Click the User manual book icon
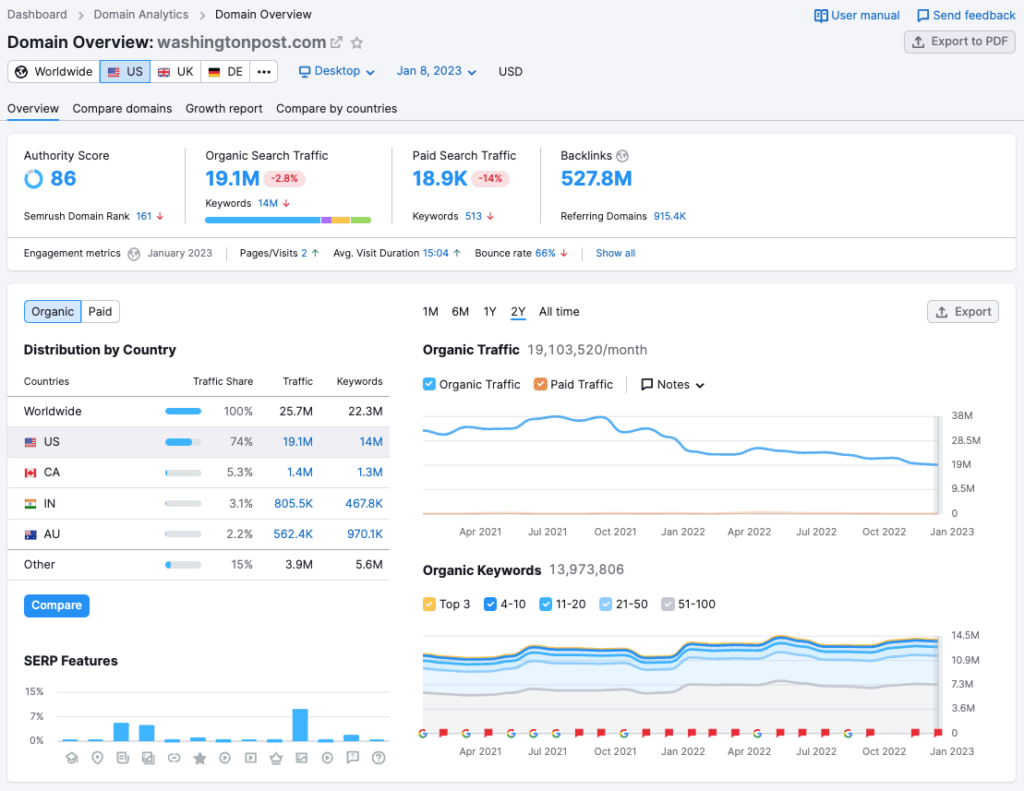Image resolution: width=1024 pixels, height=791 pixels. coord(820,16)
